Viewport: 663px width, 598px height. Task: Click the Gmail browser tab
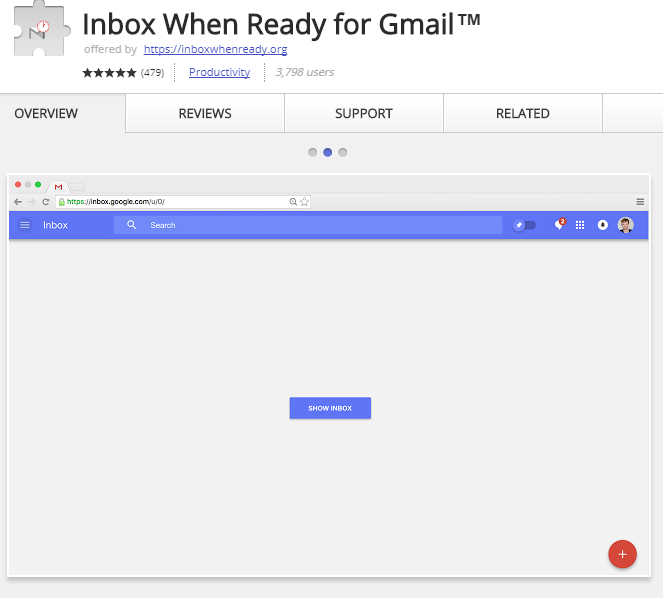[x=58, y=187]
